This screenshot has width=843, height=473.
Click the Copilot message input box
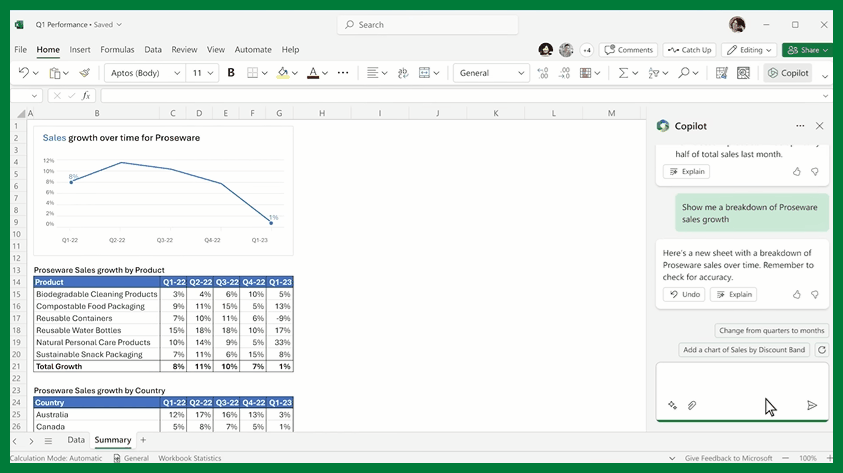tap(742, 391)
